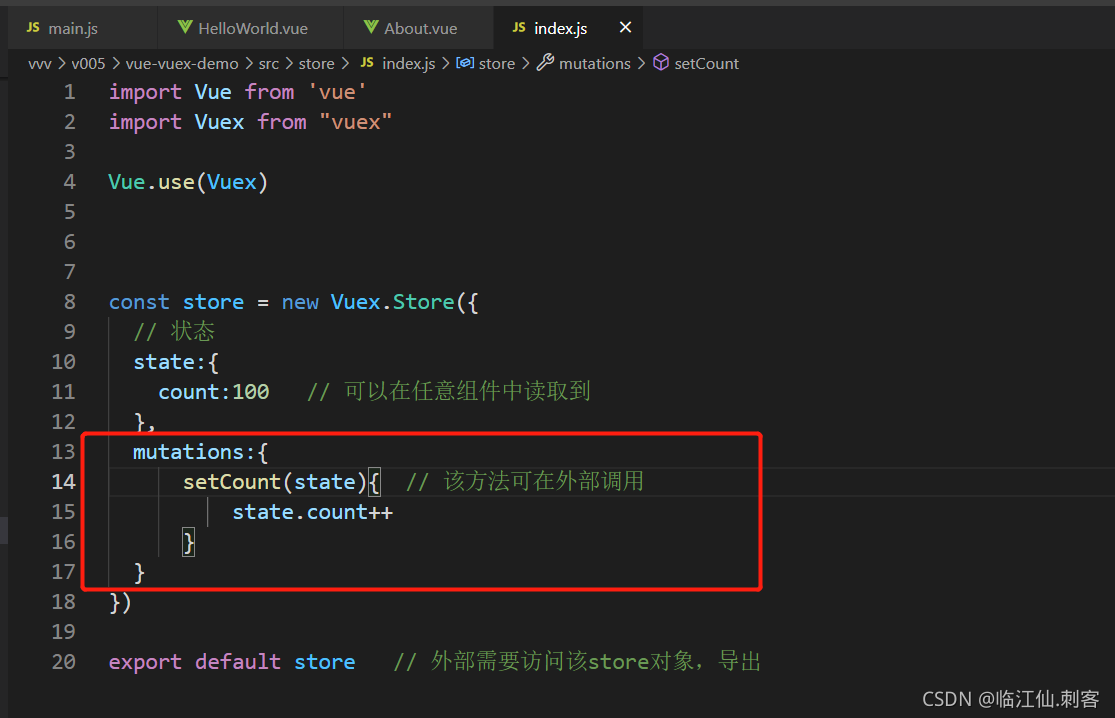
Task: Click the Vue icon on About.vue tab
Action: pos(371,27)
